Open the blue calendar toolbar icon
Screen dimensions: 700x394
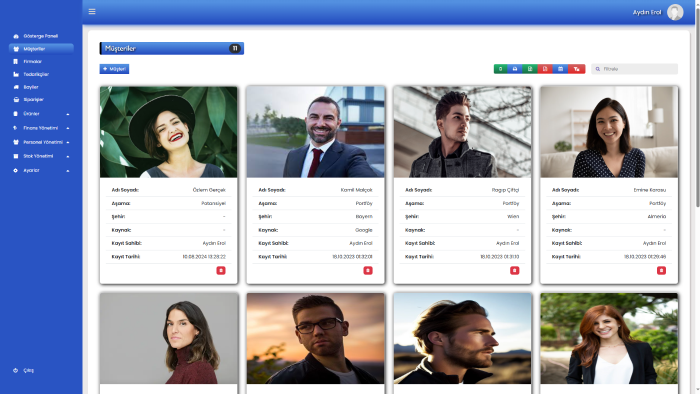(x=560, y=69)
